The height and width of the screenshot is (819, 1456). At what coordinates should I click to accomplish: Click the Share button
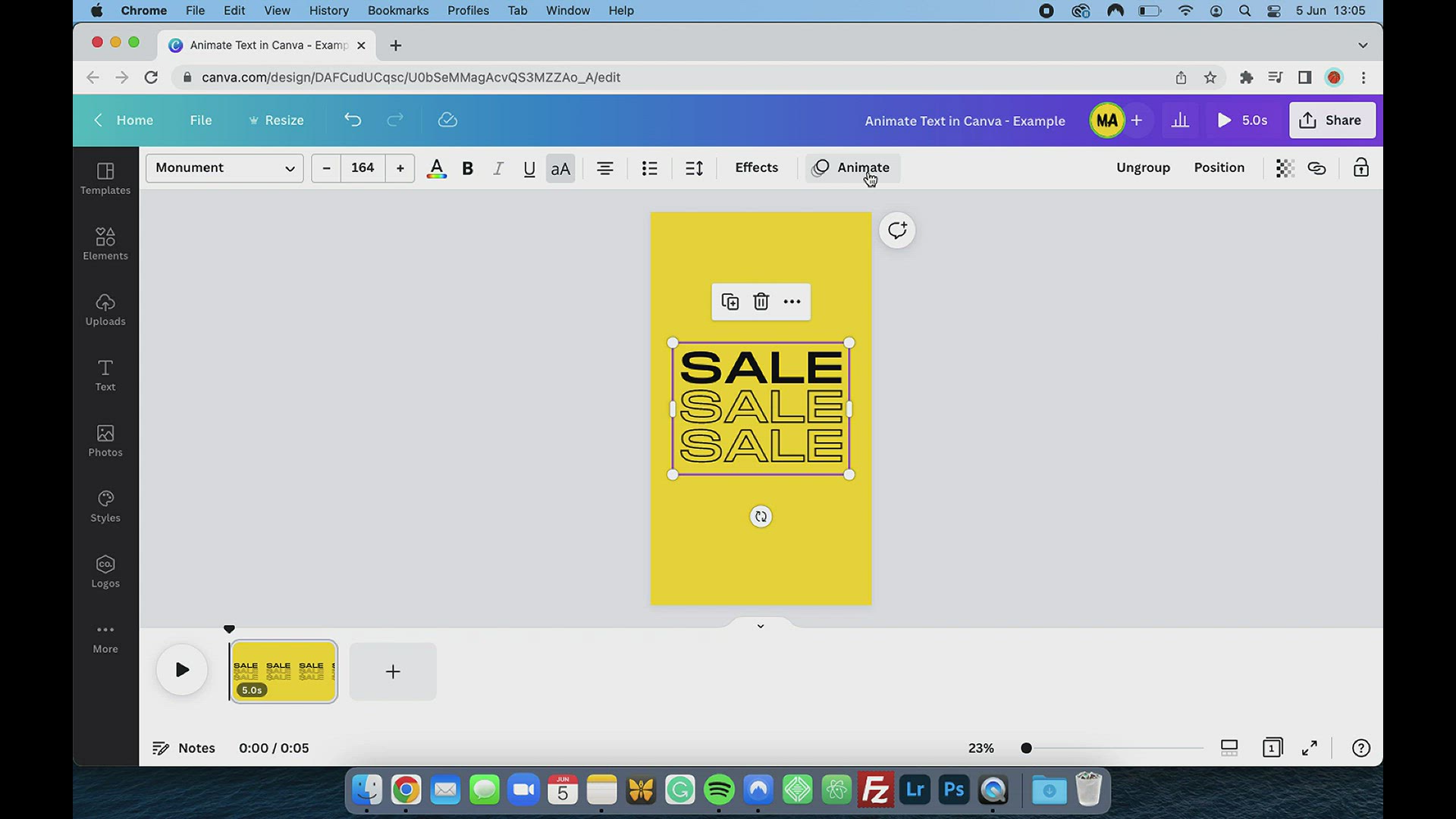click(x=1332, y=120)
